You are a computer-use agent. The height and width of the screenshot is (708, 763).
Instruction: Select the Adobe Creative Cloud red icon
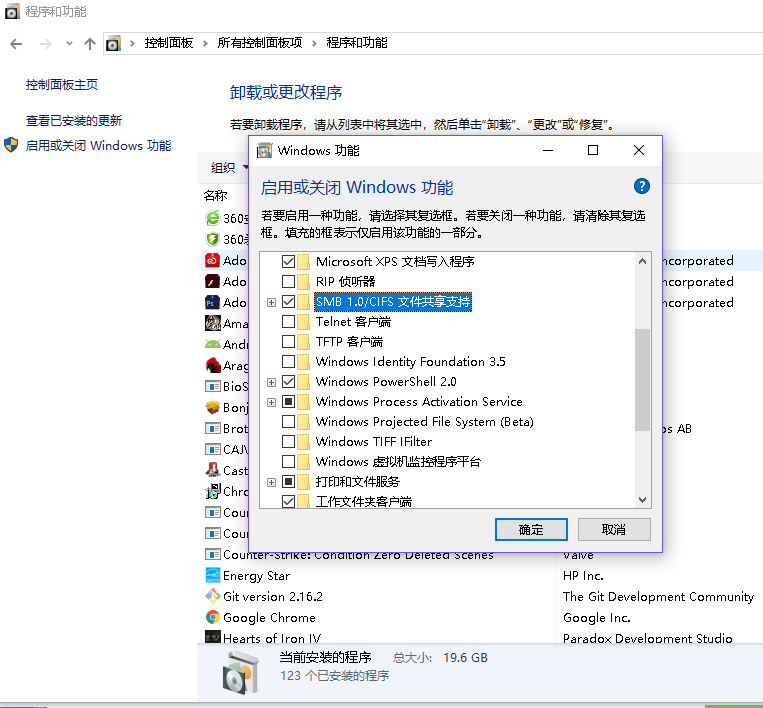[213, 260]
